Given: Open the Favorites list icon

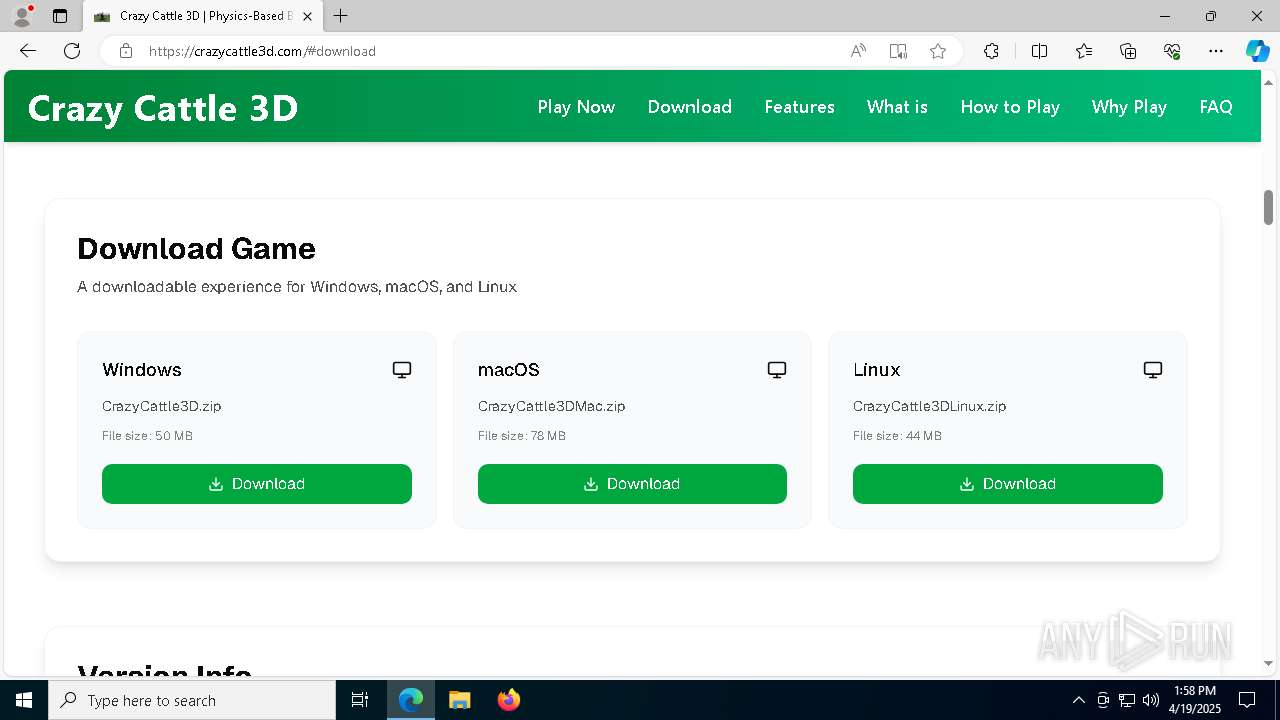Looking at the screenshot, I should point(1084,51).
